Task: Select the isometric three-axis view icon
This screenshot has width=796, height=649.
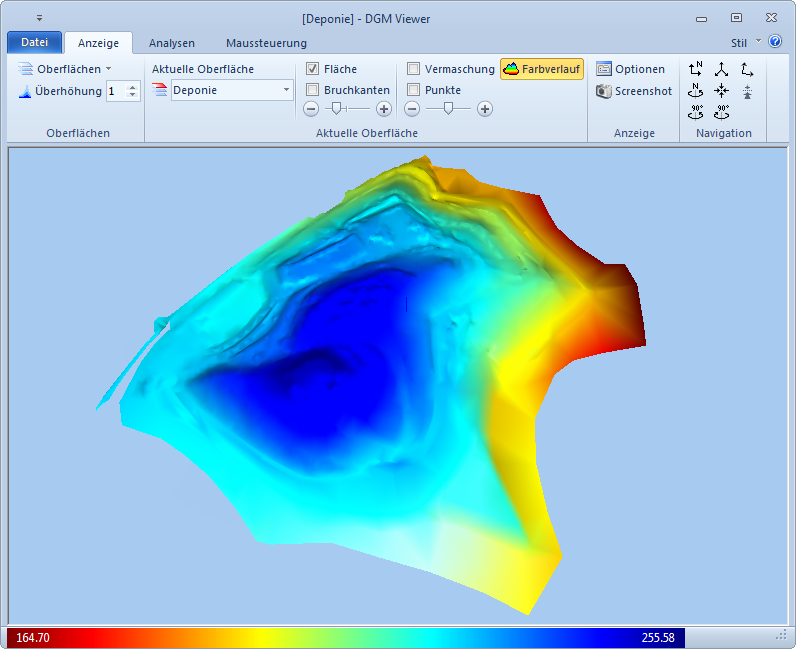Action: (x=721, y=69)
